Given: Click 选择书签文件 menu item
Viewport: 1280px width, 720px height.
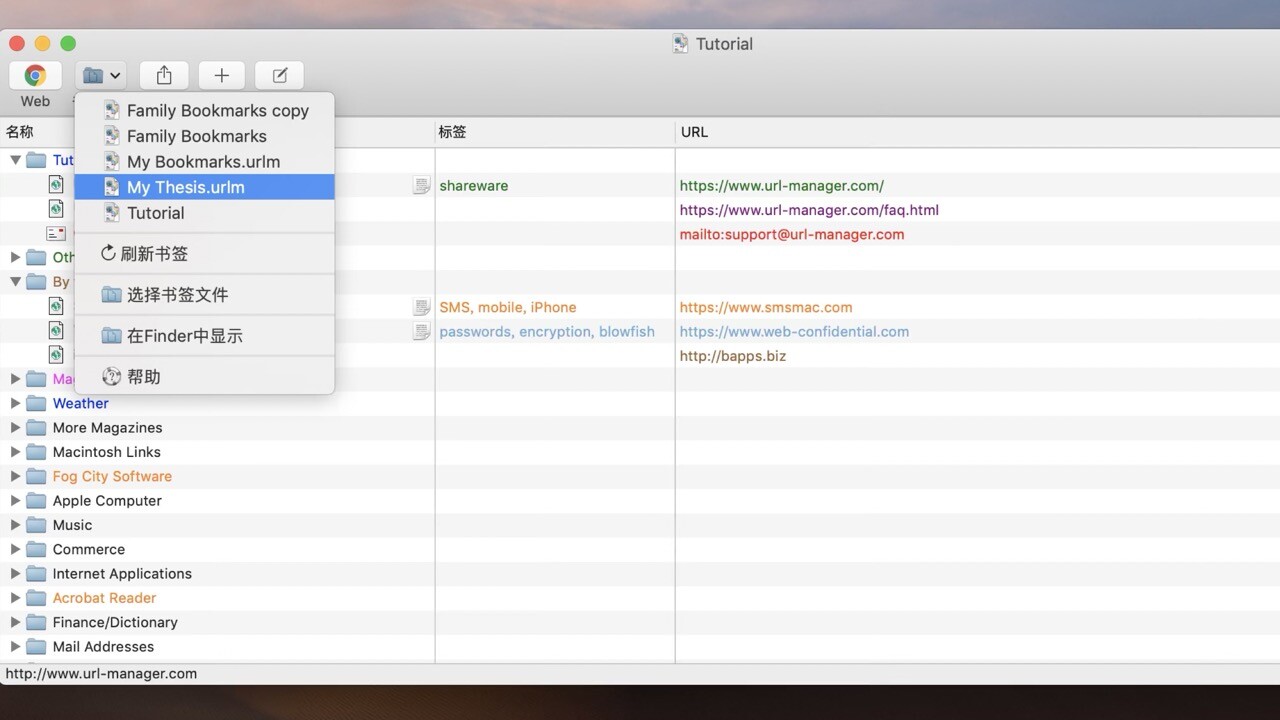Looking at the screenshot, I should 205,295.
